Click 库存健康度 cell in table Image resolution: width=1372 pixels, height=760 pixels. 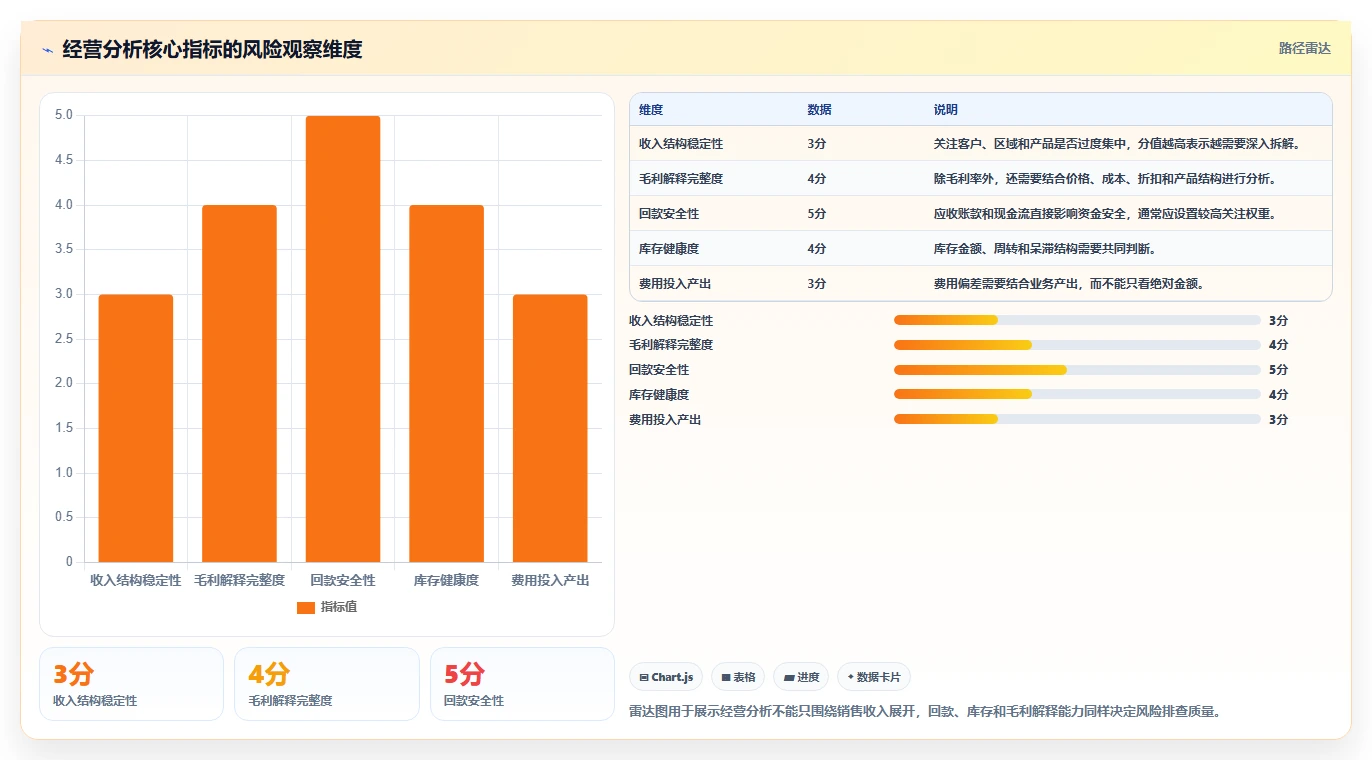(x=669, y=249)
